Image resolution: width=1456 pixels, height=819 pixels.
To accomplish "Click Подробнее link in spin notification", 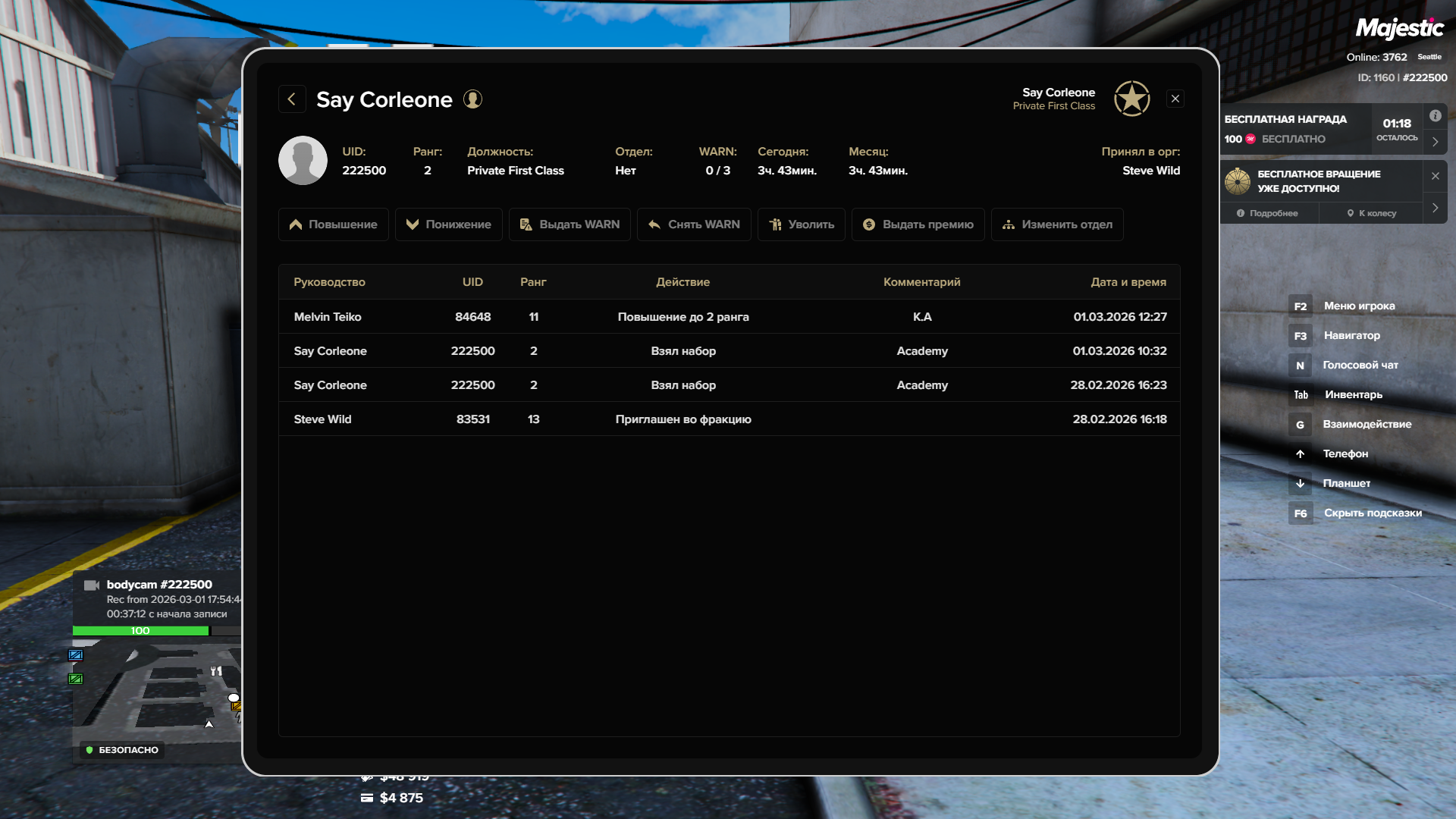I will [1268, 213].
